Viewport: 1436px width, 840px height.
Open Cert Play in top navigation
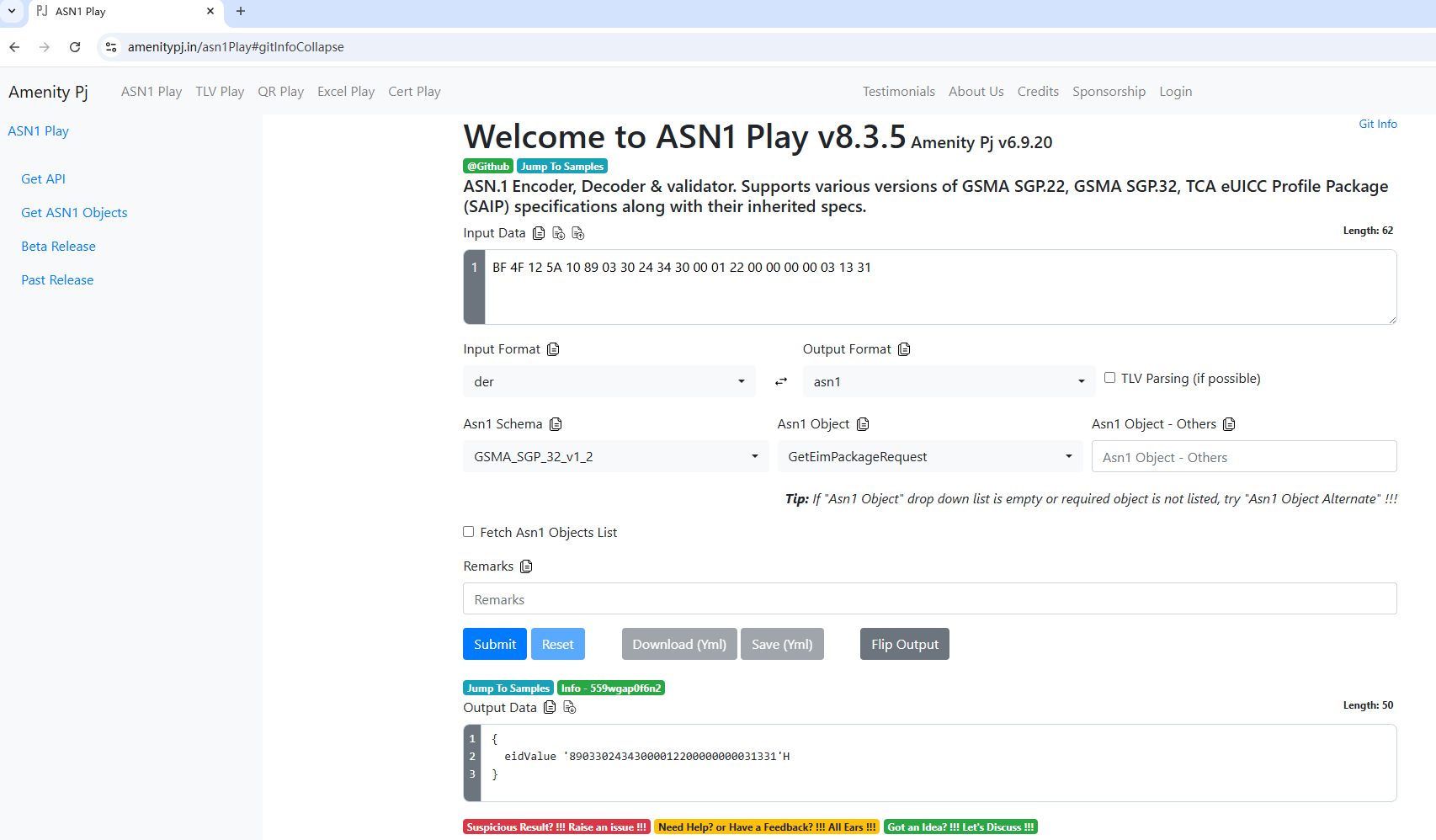pyautogui.click(x=414, y=92)
